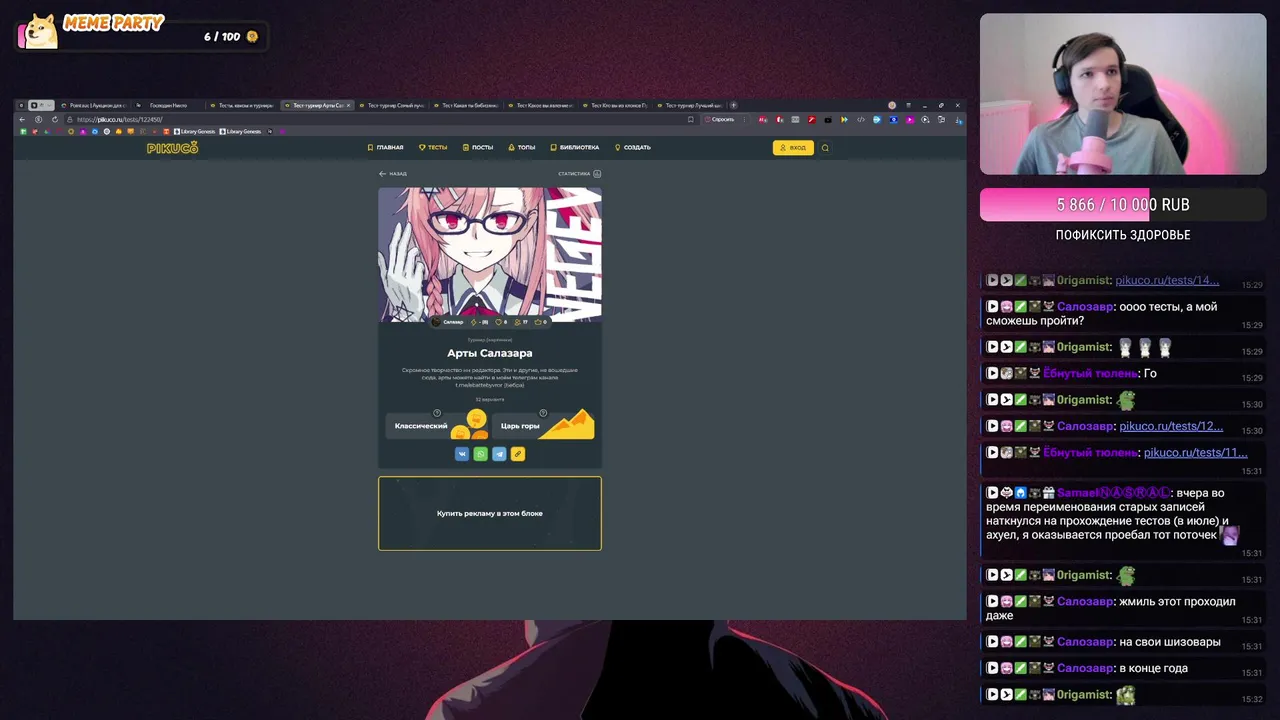The image size is (1280, 720).
Task: Click the Спросить button in browser toolbar
Action: (x=720, y=119)
